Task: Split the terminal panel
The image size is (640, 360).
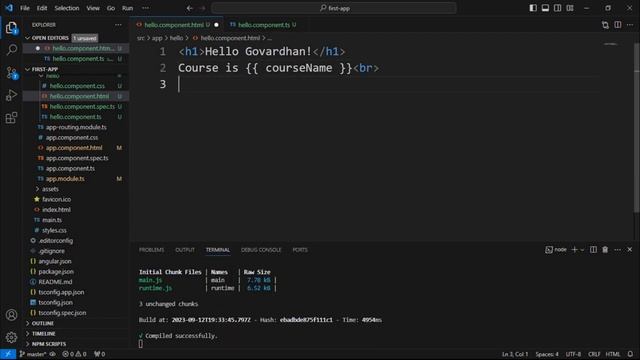Action: click(x=593, y=249)
